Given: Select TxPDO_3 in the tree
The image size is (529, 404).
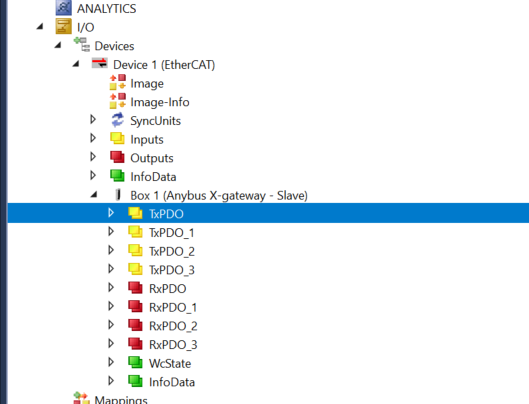Looking at the screenshot, I should pyautogui.click(x=172, y=270).
